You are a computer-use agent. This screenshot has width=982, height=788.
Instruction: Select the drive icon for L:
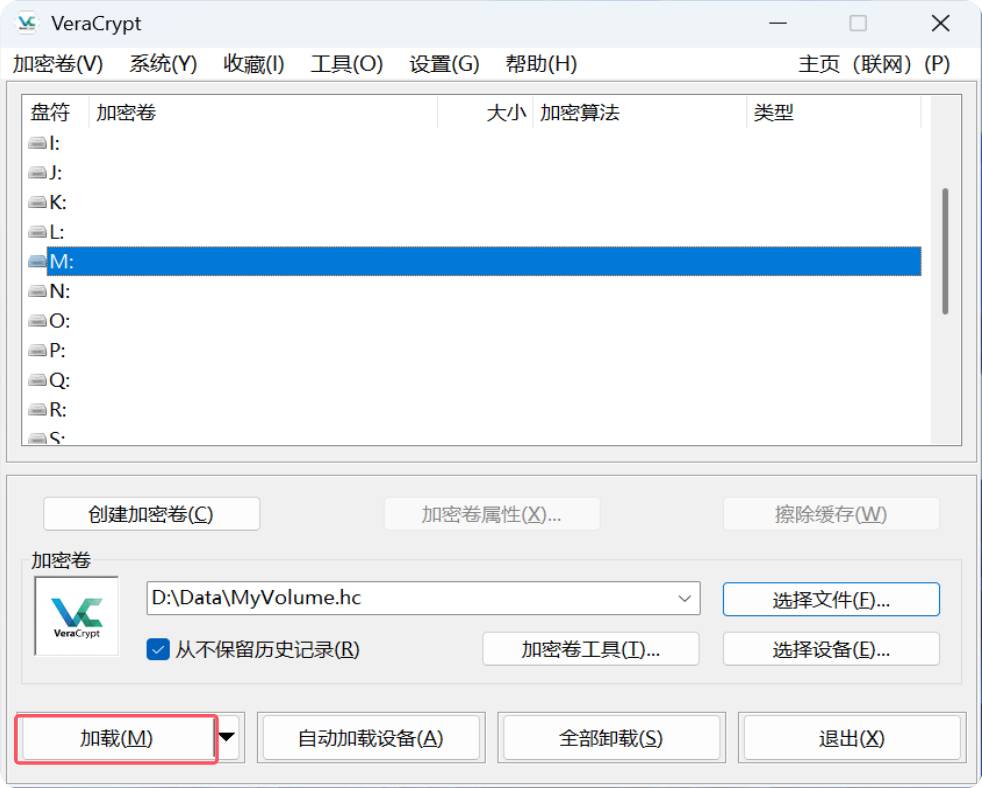click(x=38, y=232)
